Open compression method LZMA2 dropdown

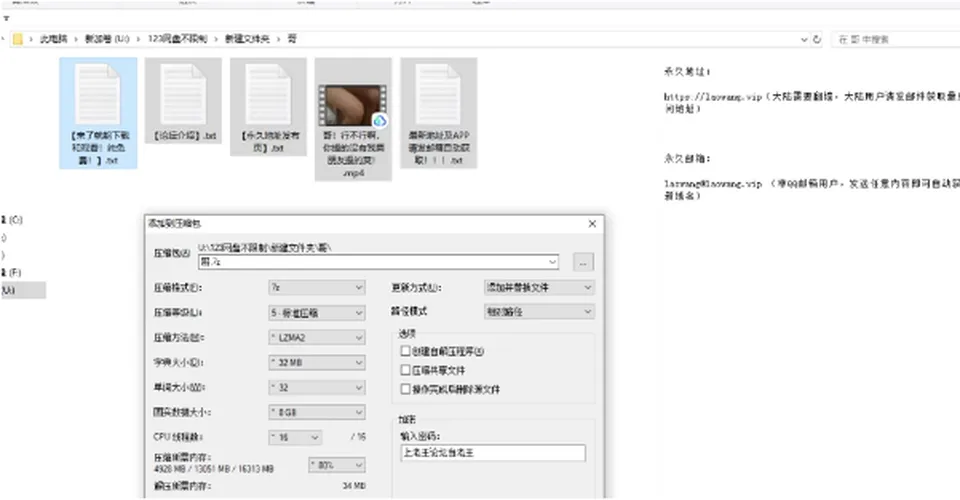[x=317, y=337]
